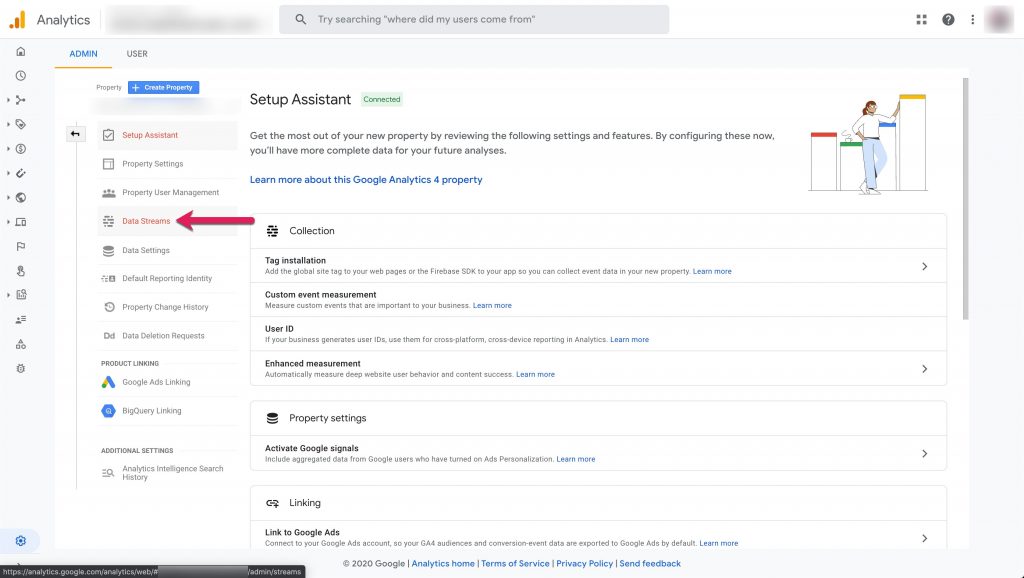Open the Audiences person-list sidebar icon

coord(21,319)
